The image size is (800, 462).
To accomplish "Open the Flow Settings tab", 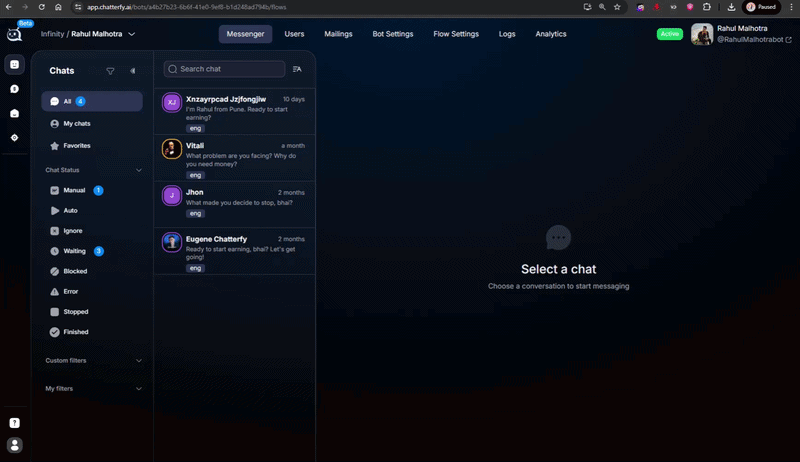I will [x=456, y=34].
